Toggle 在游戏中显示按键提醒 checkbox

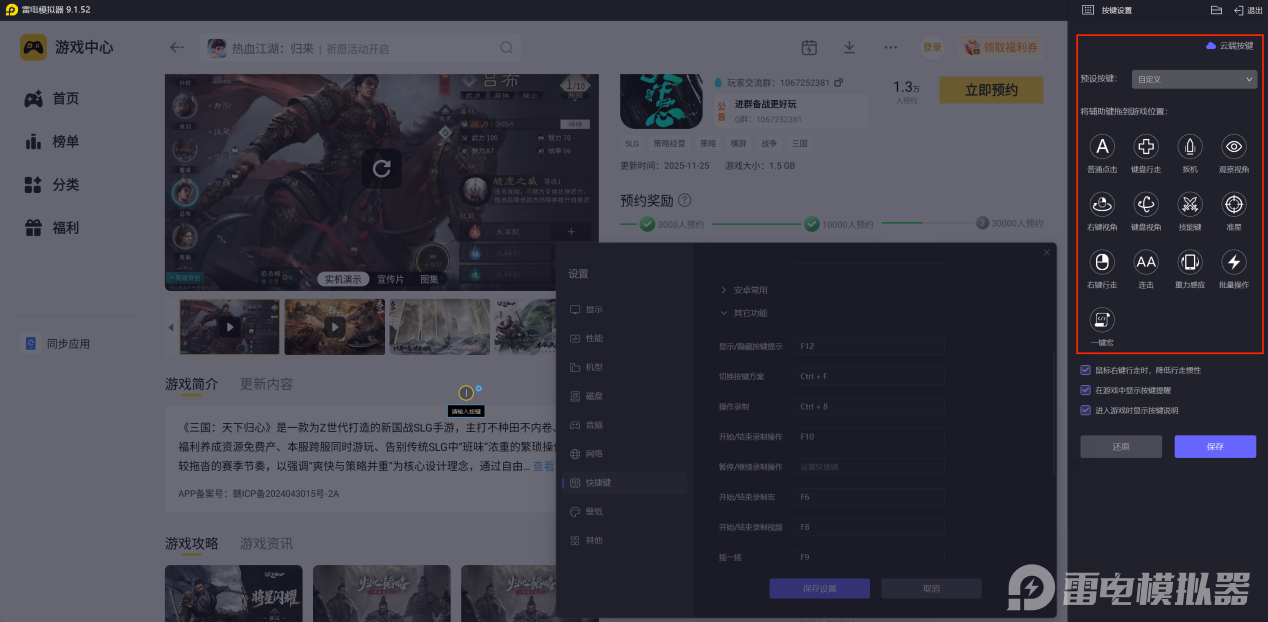tap(1086, 390)
